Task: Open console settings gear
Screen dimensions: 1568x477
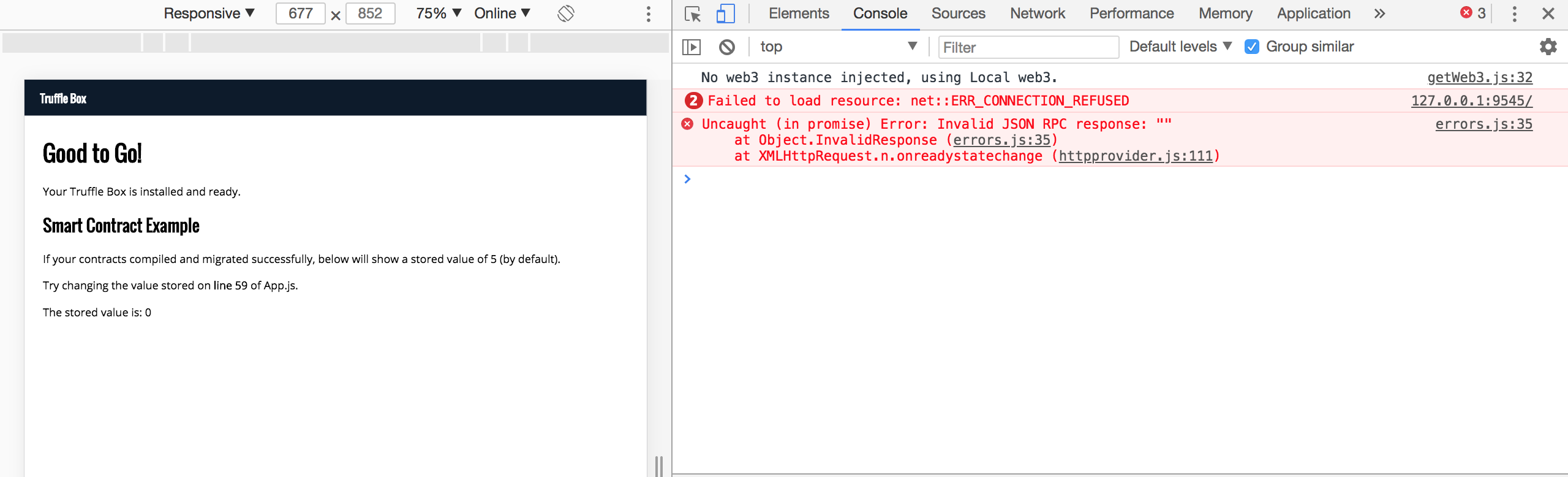Action: pyautogui.click(x=1548, y=47)
